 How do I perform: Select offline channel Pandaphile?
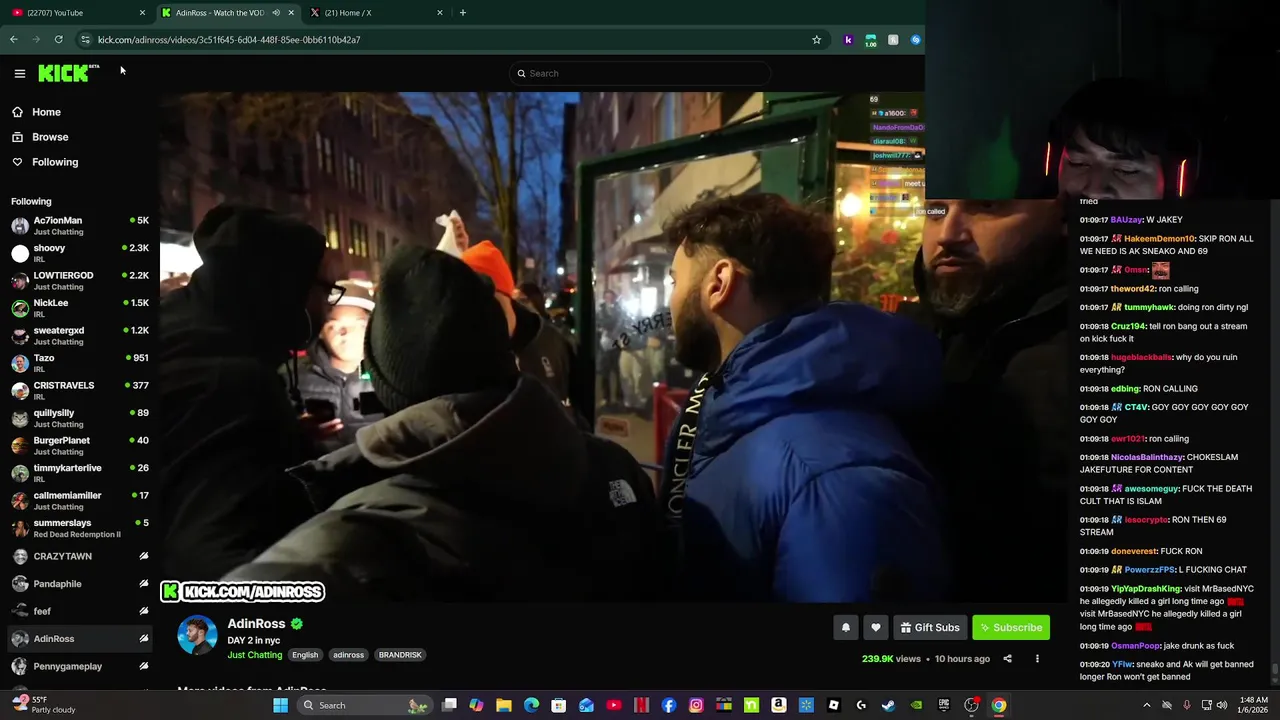(78, 584)
